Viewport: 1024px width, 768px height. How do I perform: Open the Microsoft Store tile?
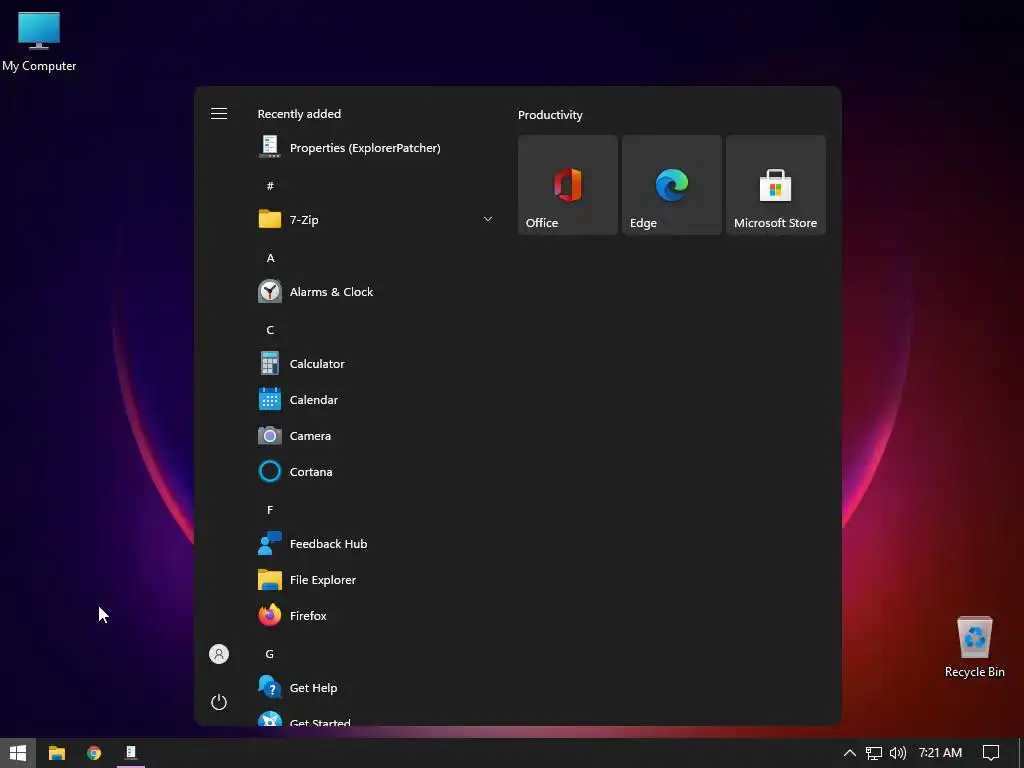coord(776,185)
